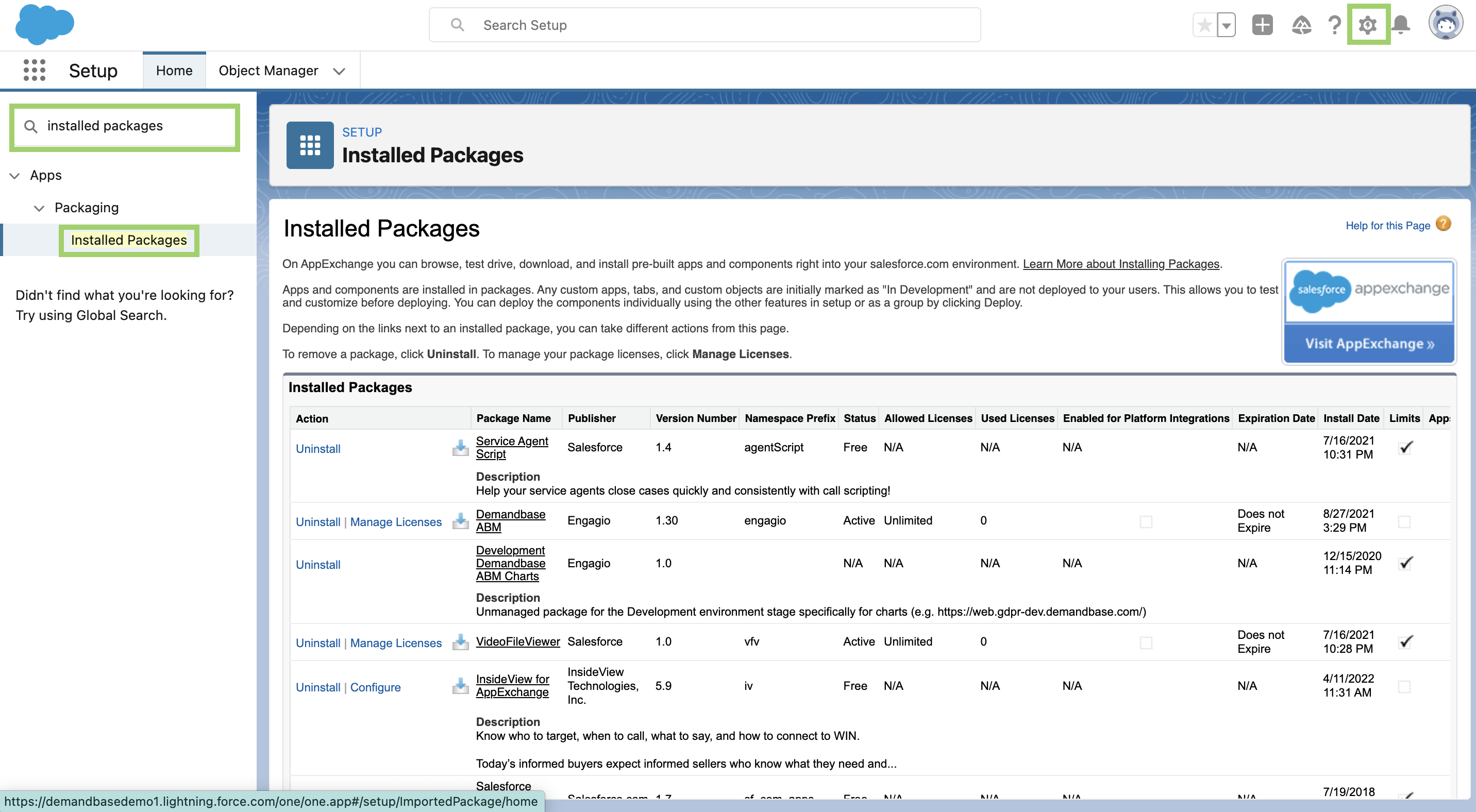Viewport: 1476px width, 812px height.
Task: Open the favorites list dropdown arrow
Action: (1226, 25)
